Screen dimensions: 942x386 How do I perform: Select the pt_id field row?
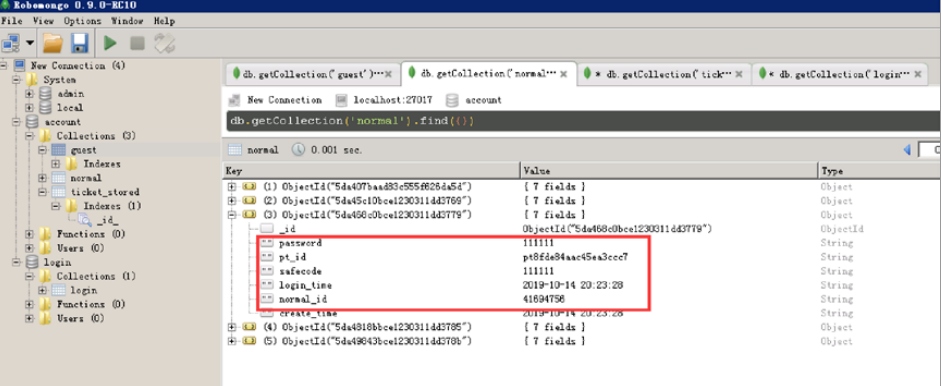582,257
